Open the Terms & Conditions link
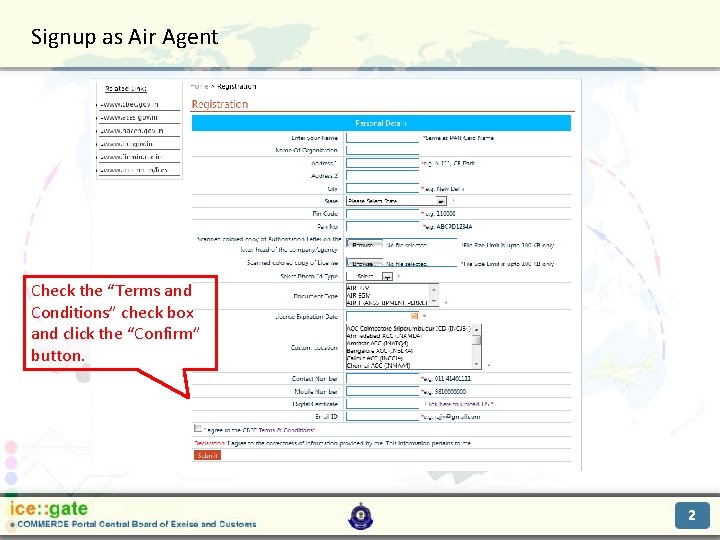Image resolution: width=720 pixels, height=540 pixels. 287,430
